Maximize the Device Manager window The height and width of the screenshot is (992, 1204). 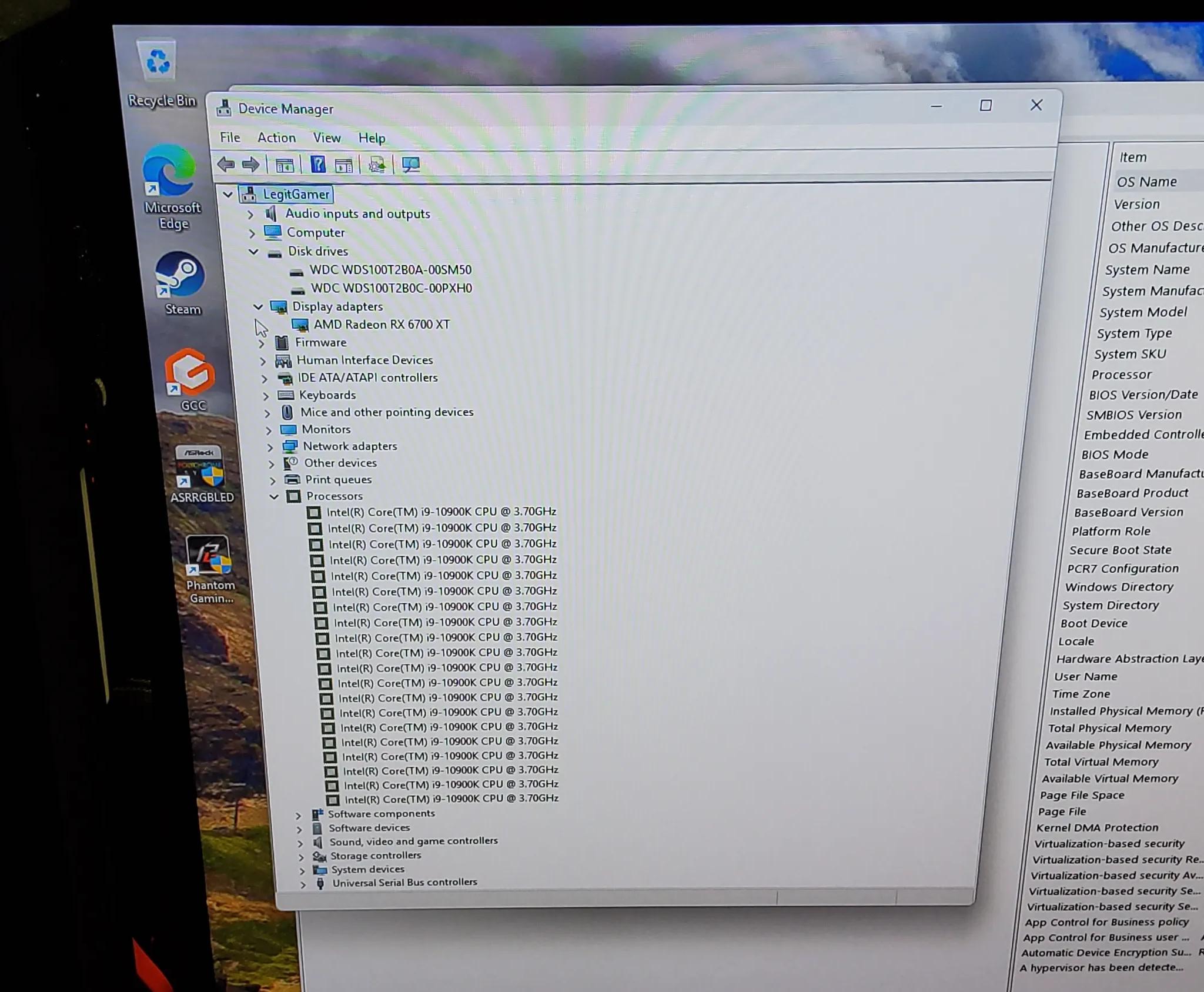(x=986, y=105)
